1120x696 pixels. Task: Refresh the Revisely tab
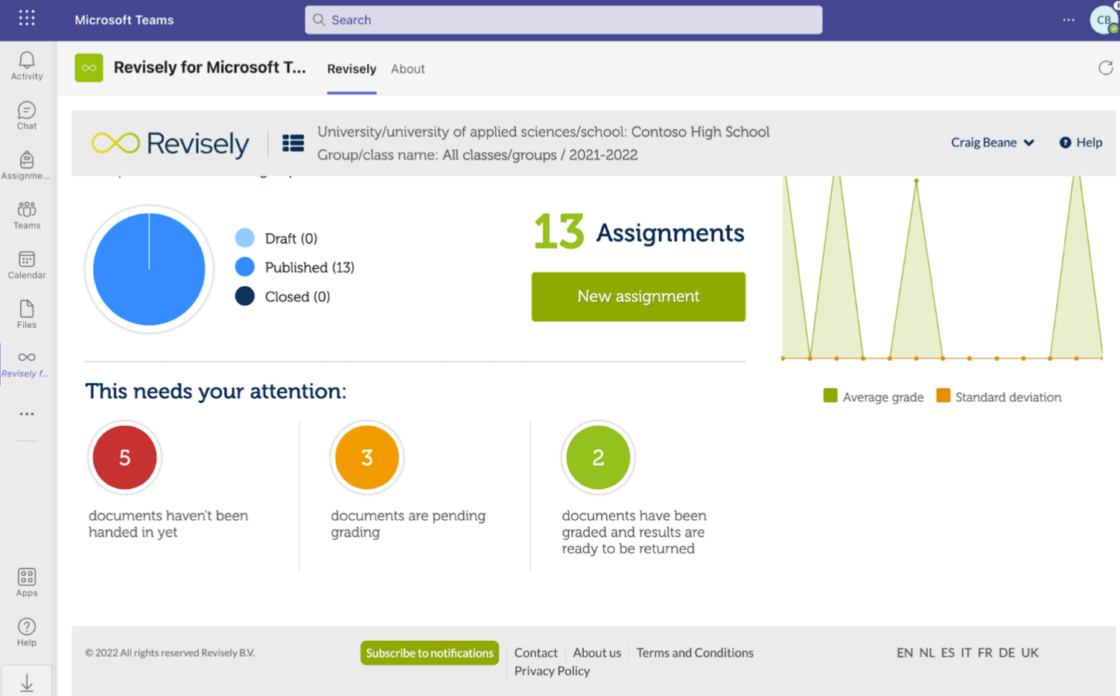tap(1105, 68)
